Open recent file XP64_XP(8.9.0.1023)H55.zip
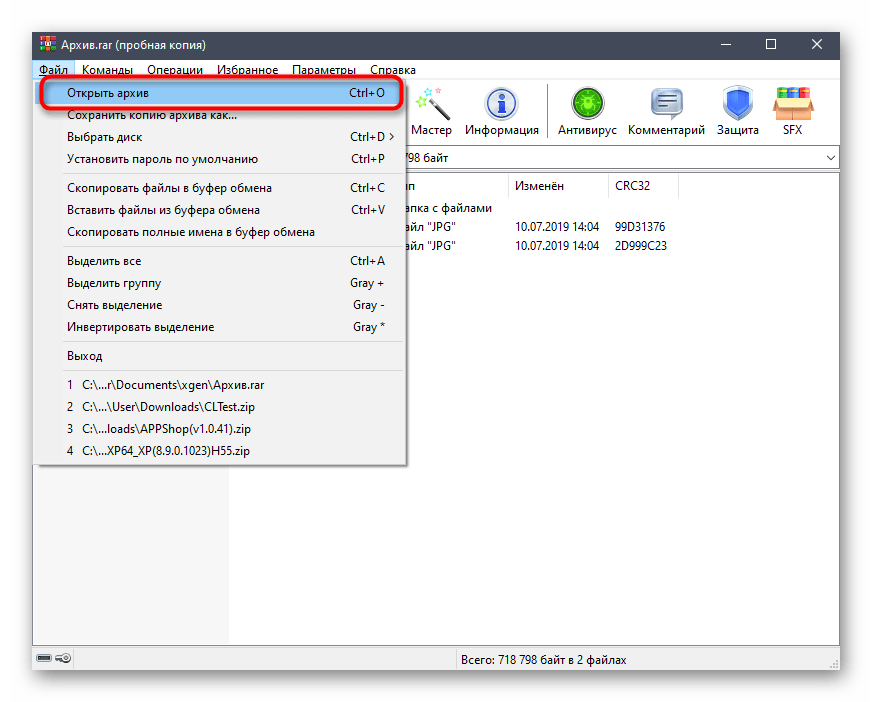This screenshot has height=702, width=872. point(220,451)
